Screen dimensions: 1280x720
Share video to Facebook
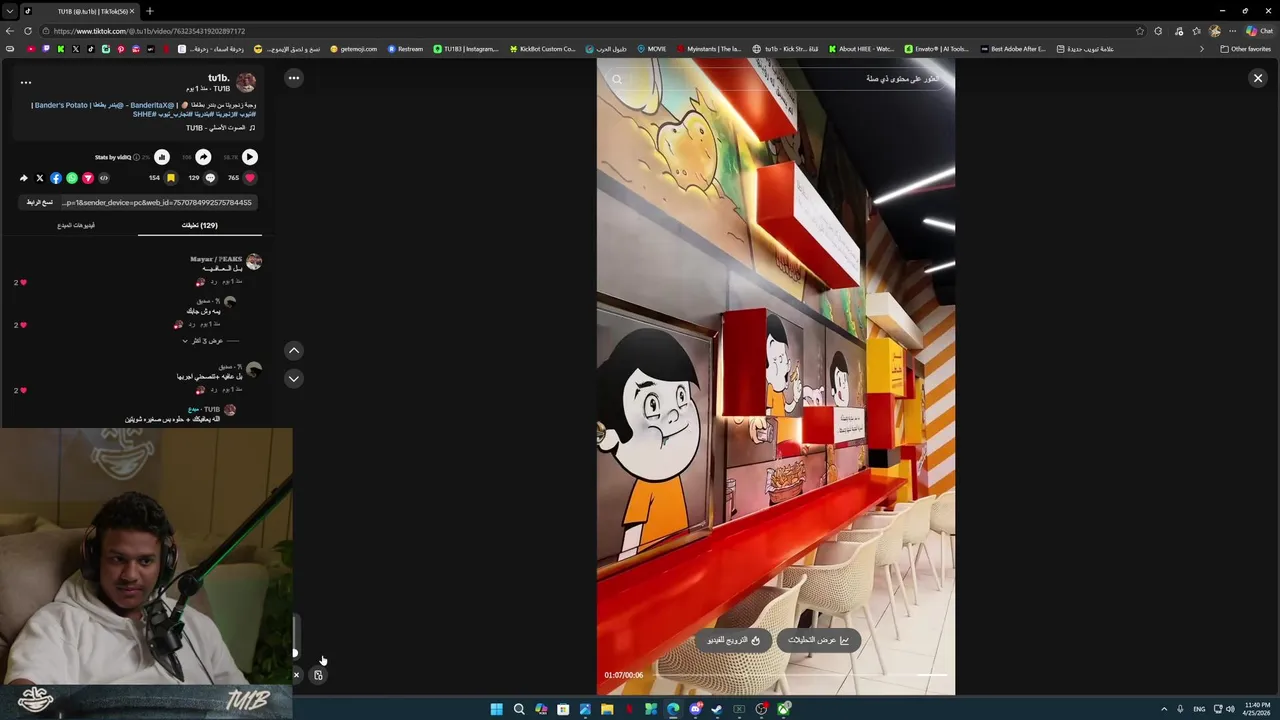pyautogui.click(x=56, y=178)
